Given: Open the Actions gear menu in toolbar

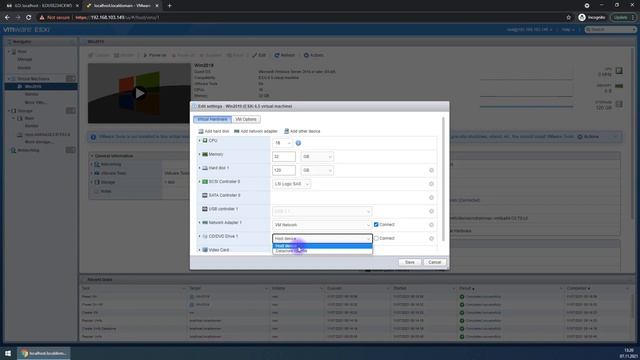Looking at the screenshot, I should 313,55.
